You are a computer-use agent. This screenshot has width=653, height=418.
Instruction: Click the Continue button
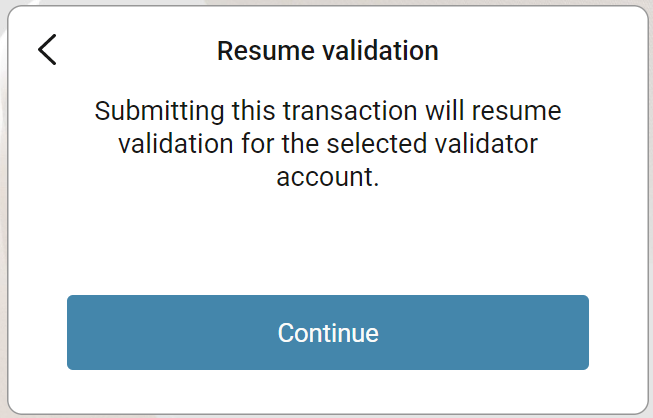[x=328, y=332]
